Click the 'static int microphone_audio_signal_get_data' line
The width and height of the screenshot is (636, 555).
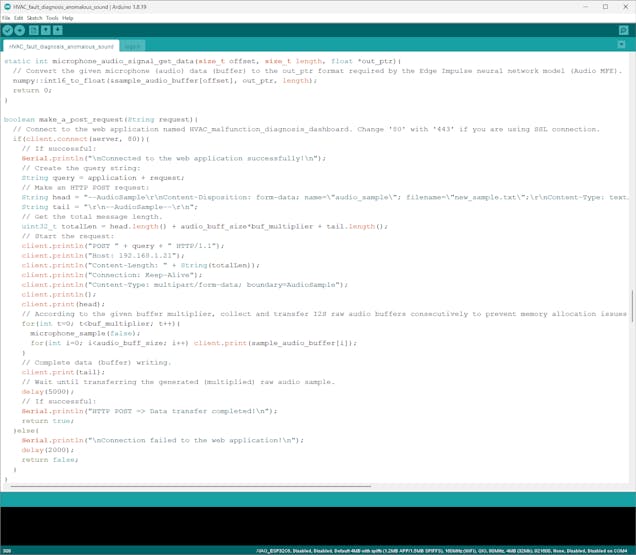click(x=202, y=61)
